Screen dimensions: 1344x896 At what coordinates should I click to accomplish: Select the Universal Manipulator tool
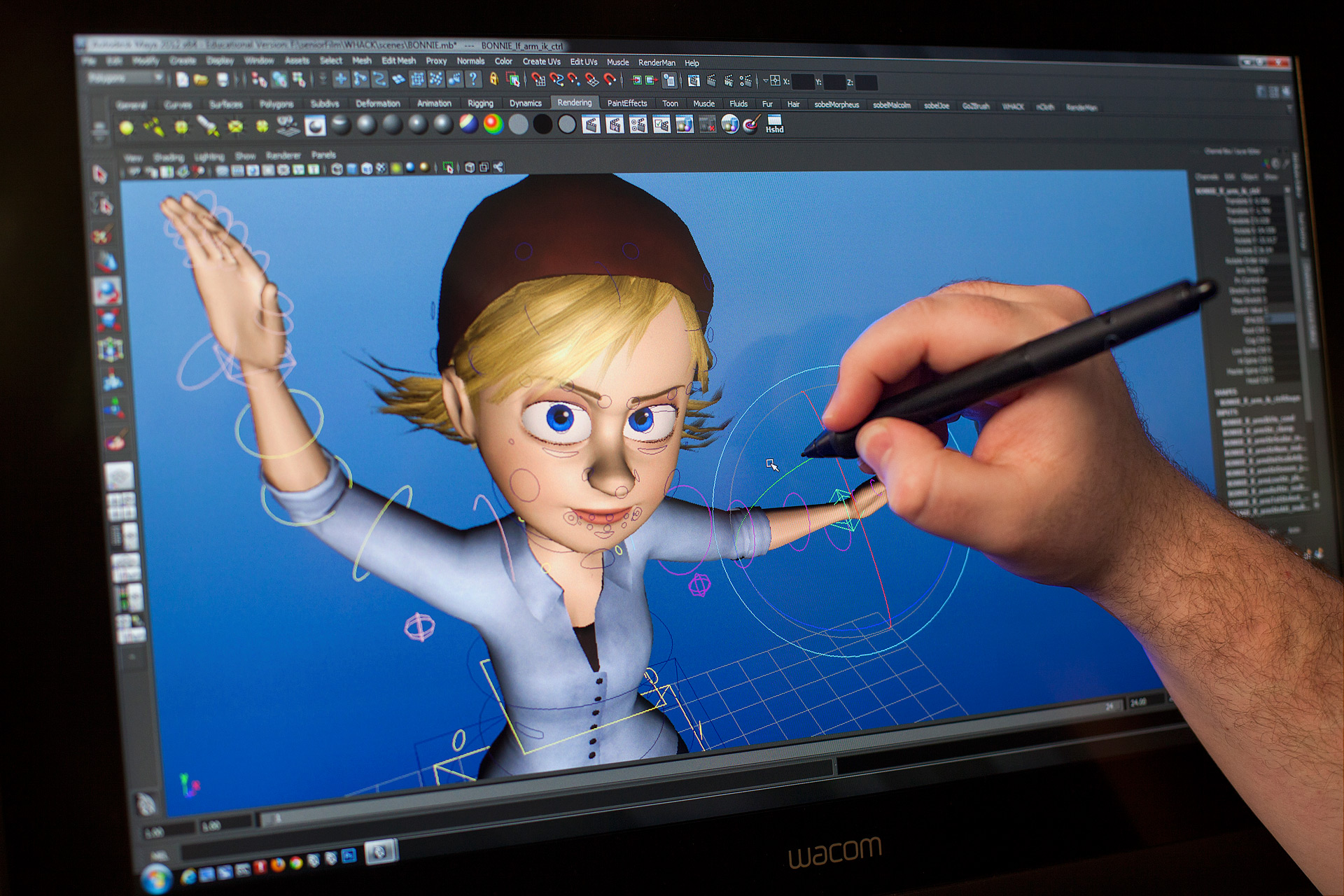point(110,349)
